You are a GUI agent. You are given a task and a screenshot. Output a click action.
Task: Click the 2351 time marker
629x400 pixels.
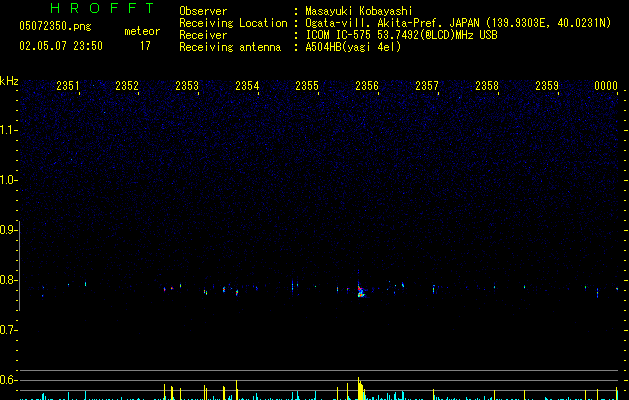click(x=67, y=86)
